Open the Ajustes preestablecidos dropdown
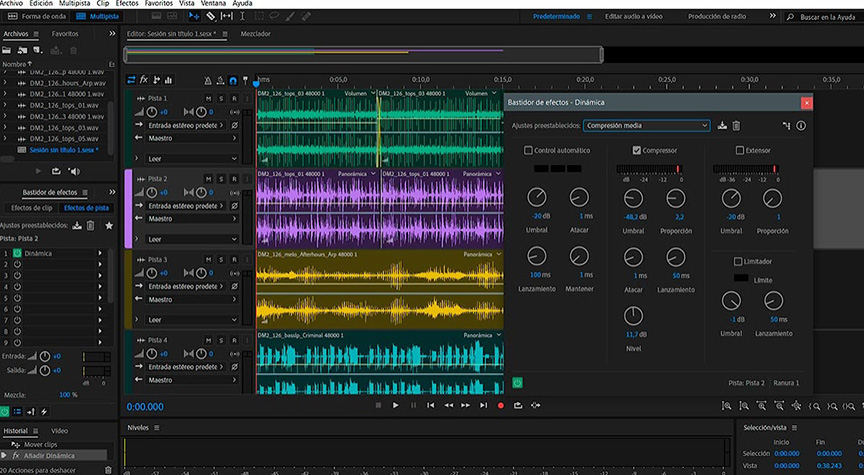The height and width of the screenshot is (475, 864). pos(646,126)
